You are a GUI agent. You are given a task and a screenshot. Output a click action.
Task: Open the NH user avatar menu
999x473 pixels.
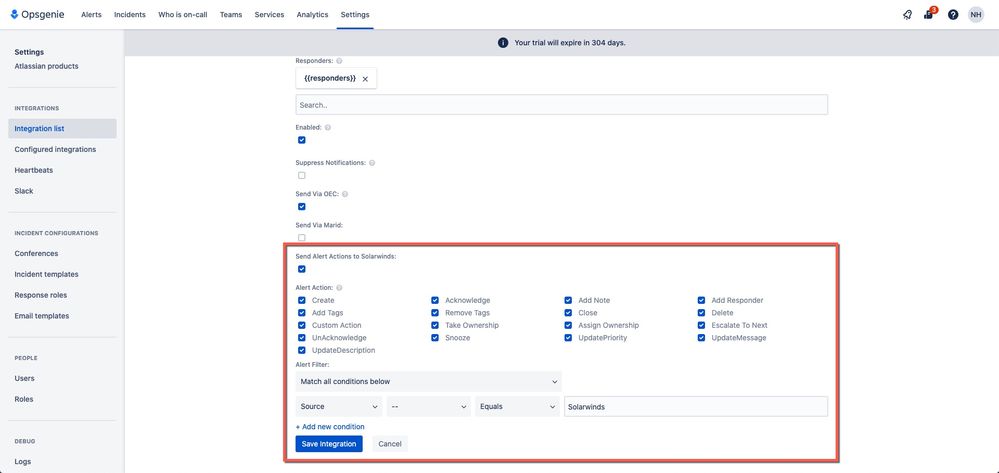coord(976,15)
